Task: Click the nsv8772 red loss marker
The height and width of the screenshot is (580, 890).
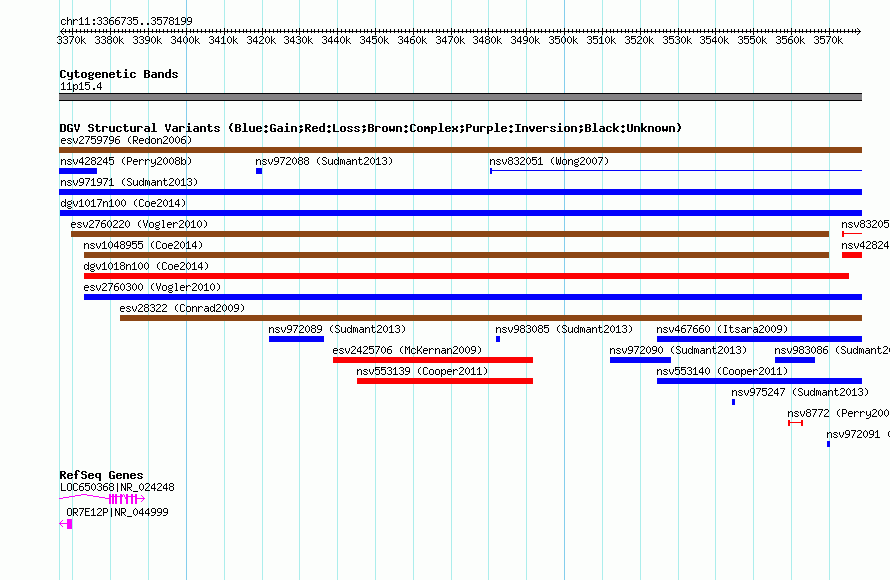Action: pos(795,423)
